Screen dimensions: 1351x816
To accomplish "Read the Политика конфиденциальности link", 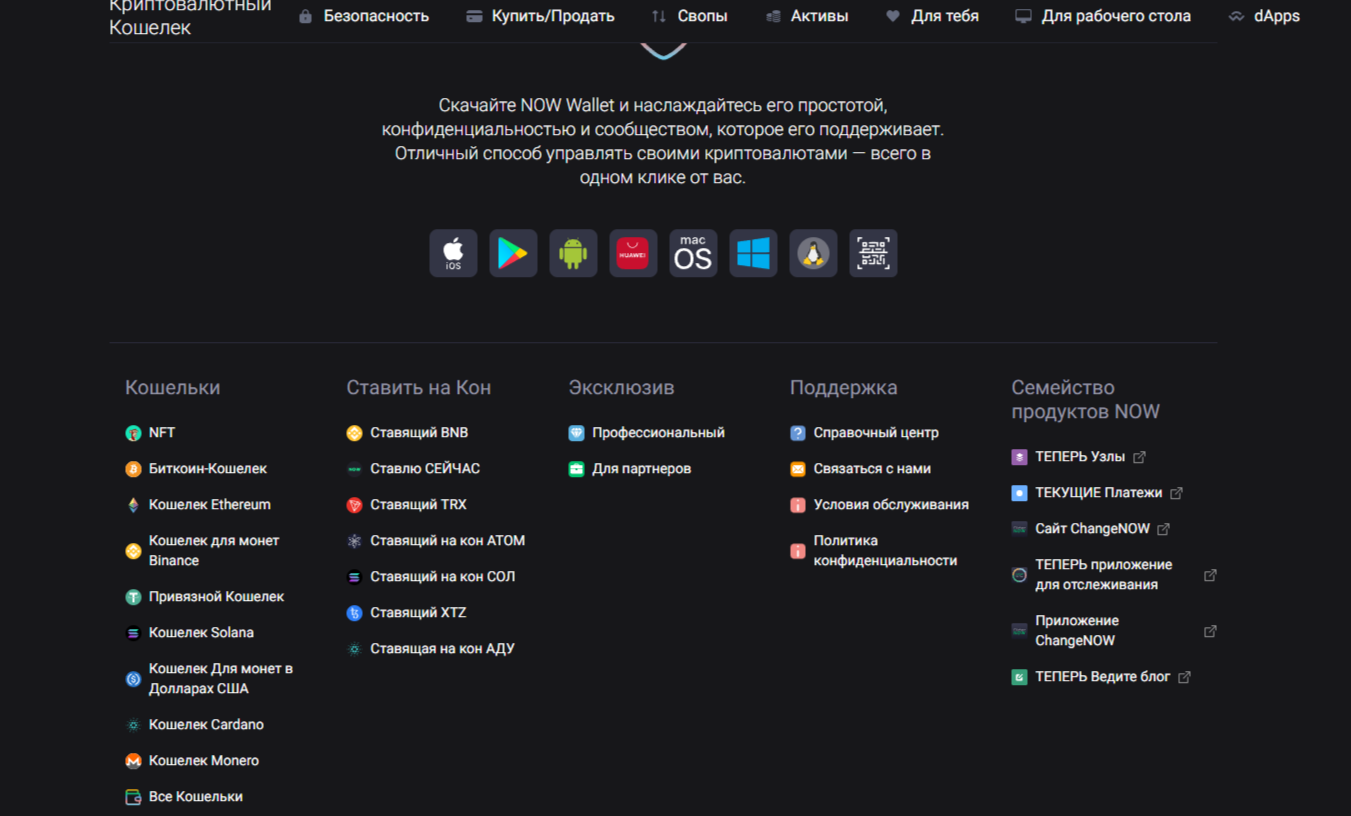I will (x=885, y=551).
